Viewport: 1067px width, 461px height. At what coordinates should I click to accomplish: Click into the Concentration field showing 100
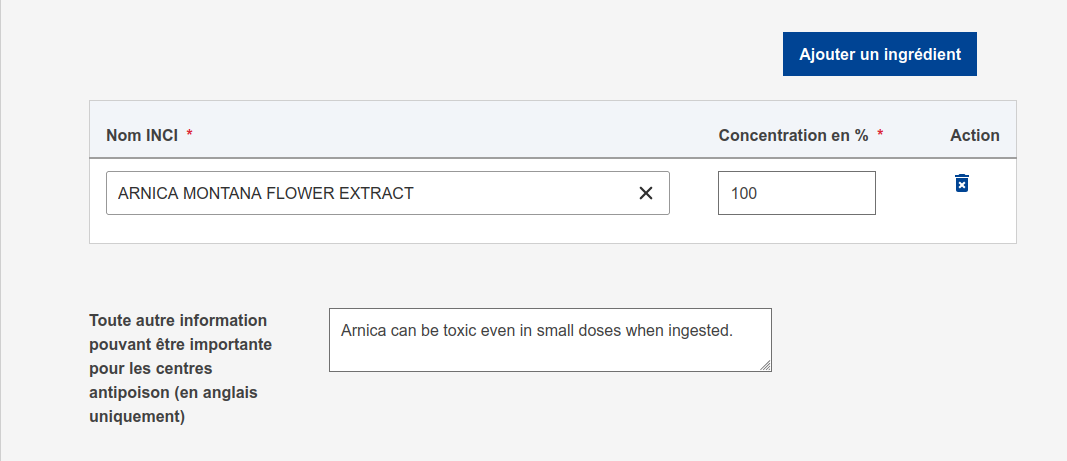[796, 193]
